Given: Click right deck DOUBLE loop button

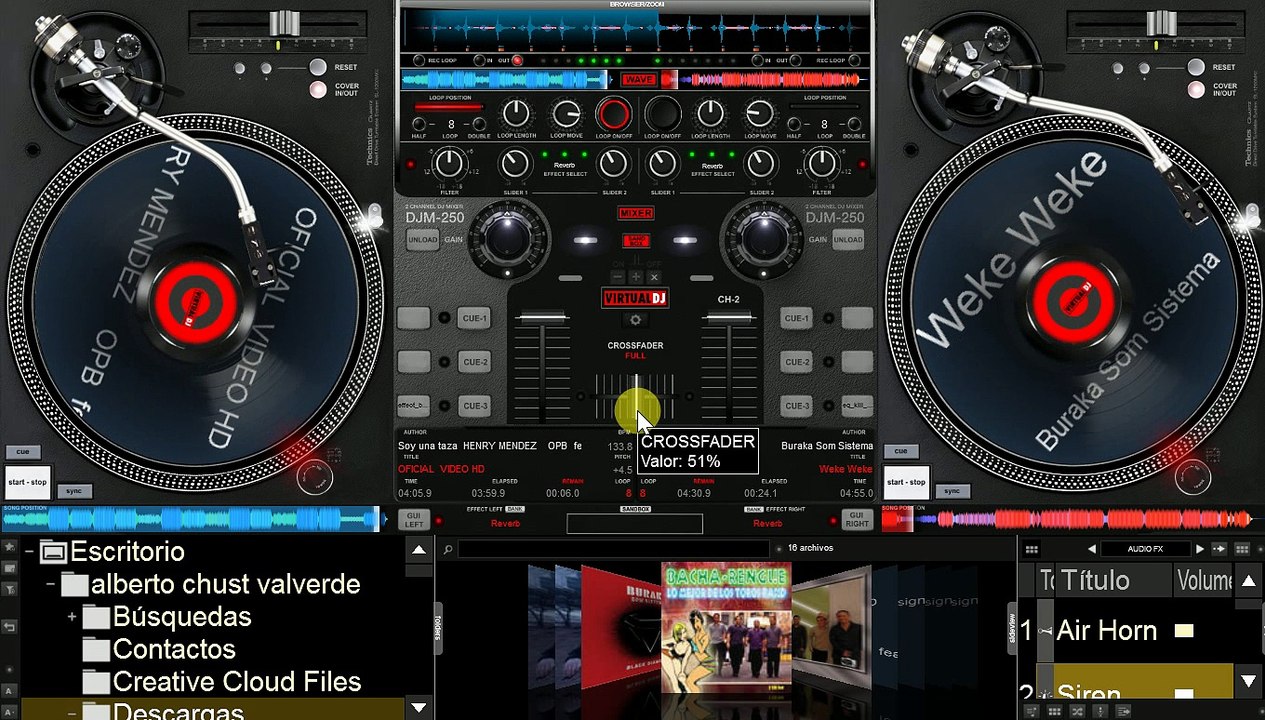Looking at the screenshot, I should [854, 125].
